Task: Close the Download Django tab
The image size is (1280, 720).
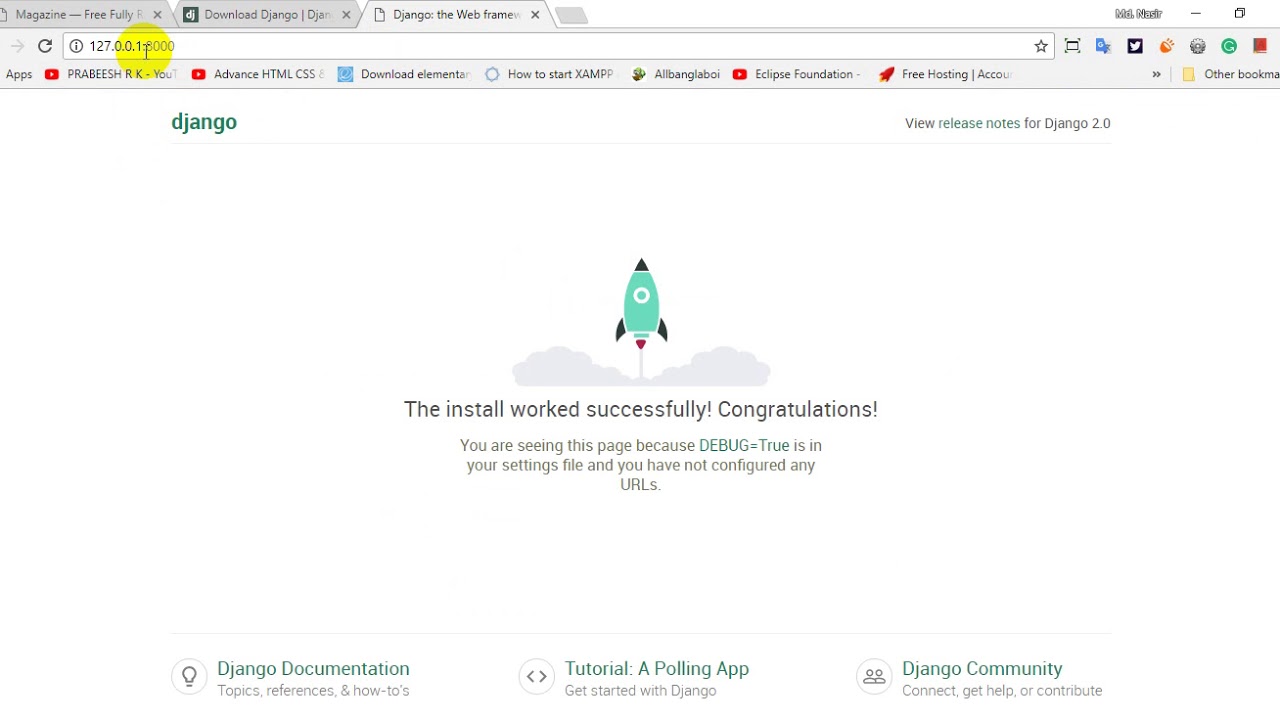Action: point(346,15)
